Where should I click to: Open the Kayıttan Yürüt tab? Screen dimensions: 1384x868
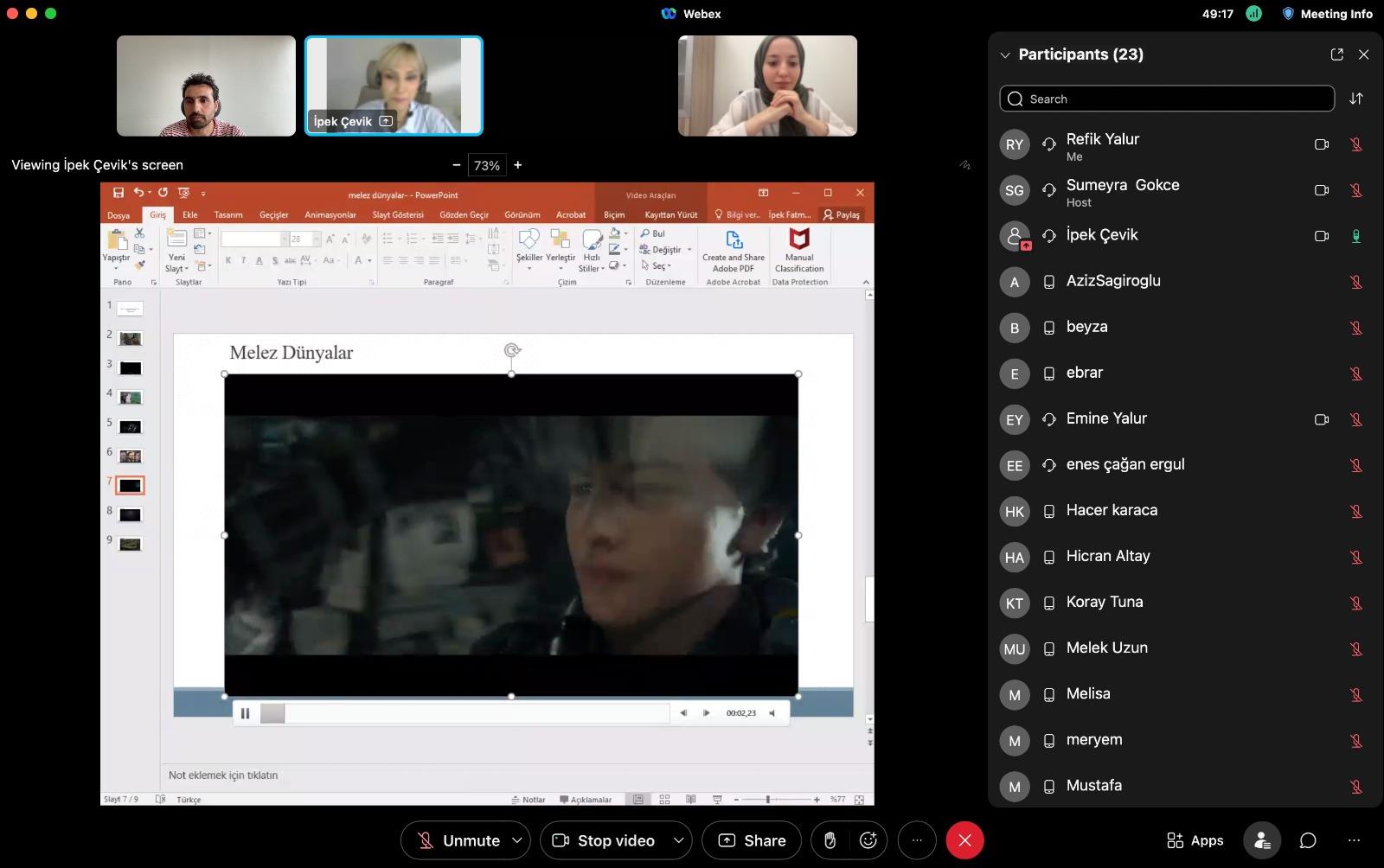click(671, 214)
